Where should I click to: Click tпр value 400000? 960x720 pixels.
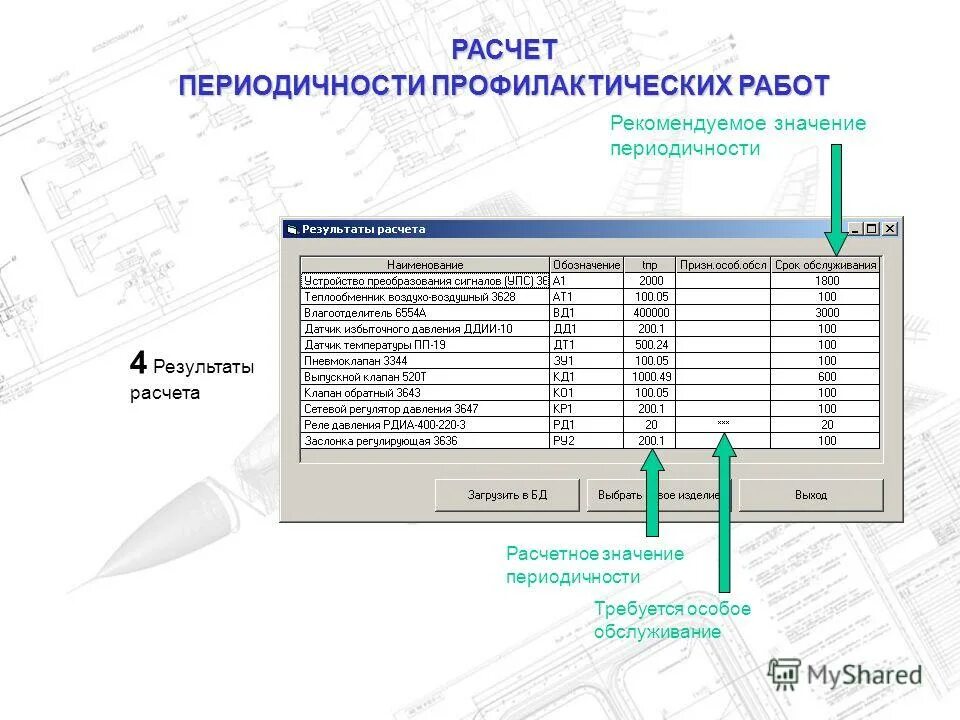point(650,313)
